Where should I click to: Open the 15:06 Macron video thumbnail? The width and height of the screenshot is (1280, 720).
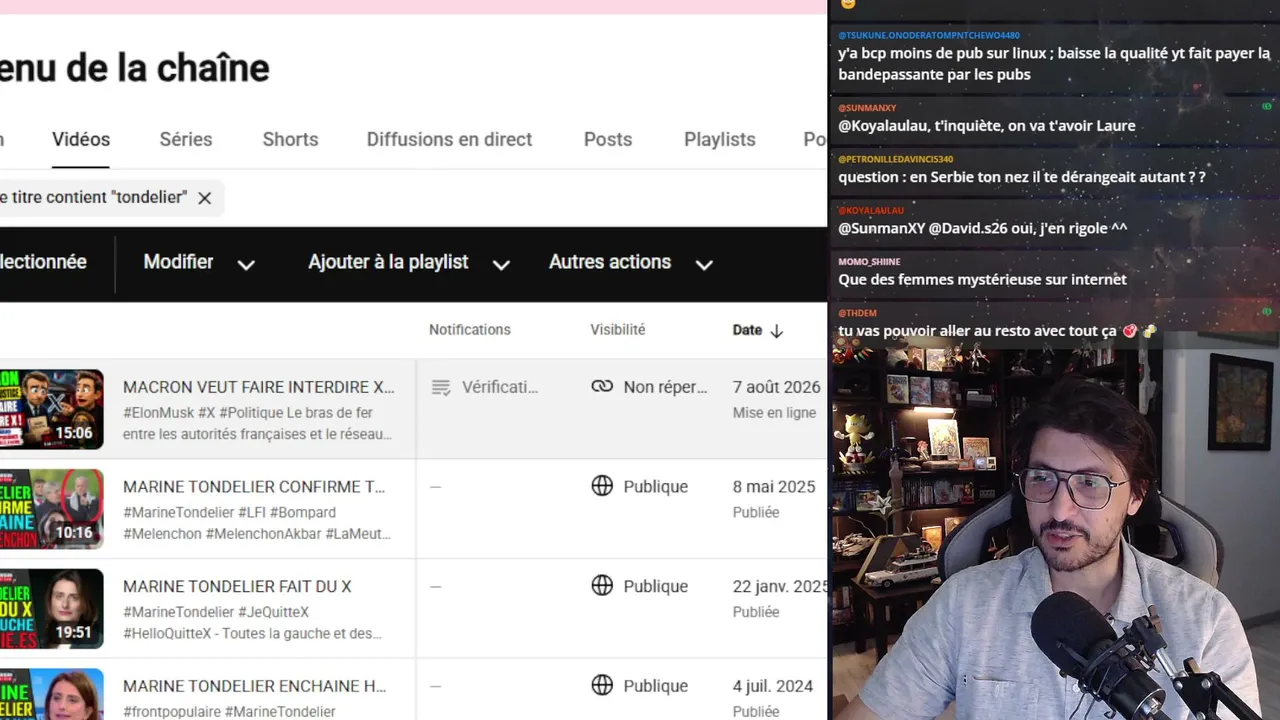(52, 409)
